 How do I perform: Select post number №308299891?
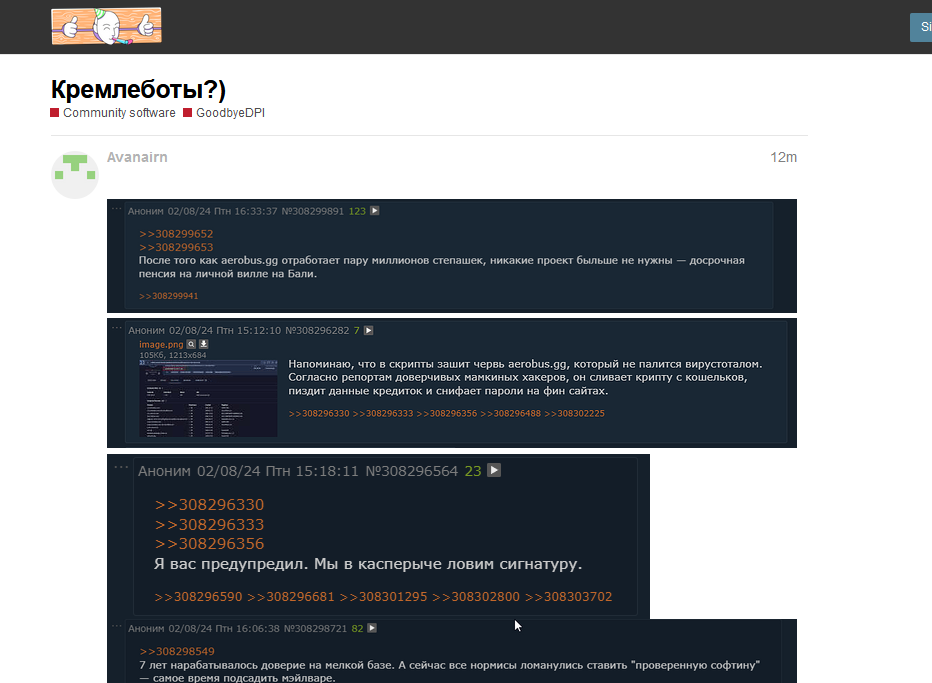coord(313,211)
